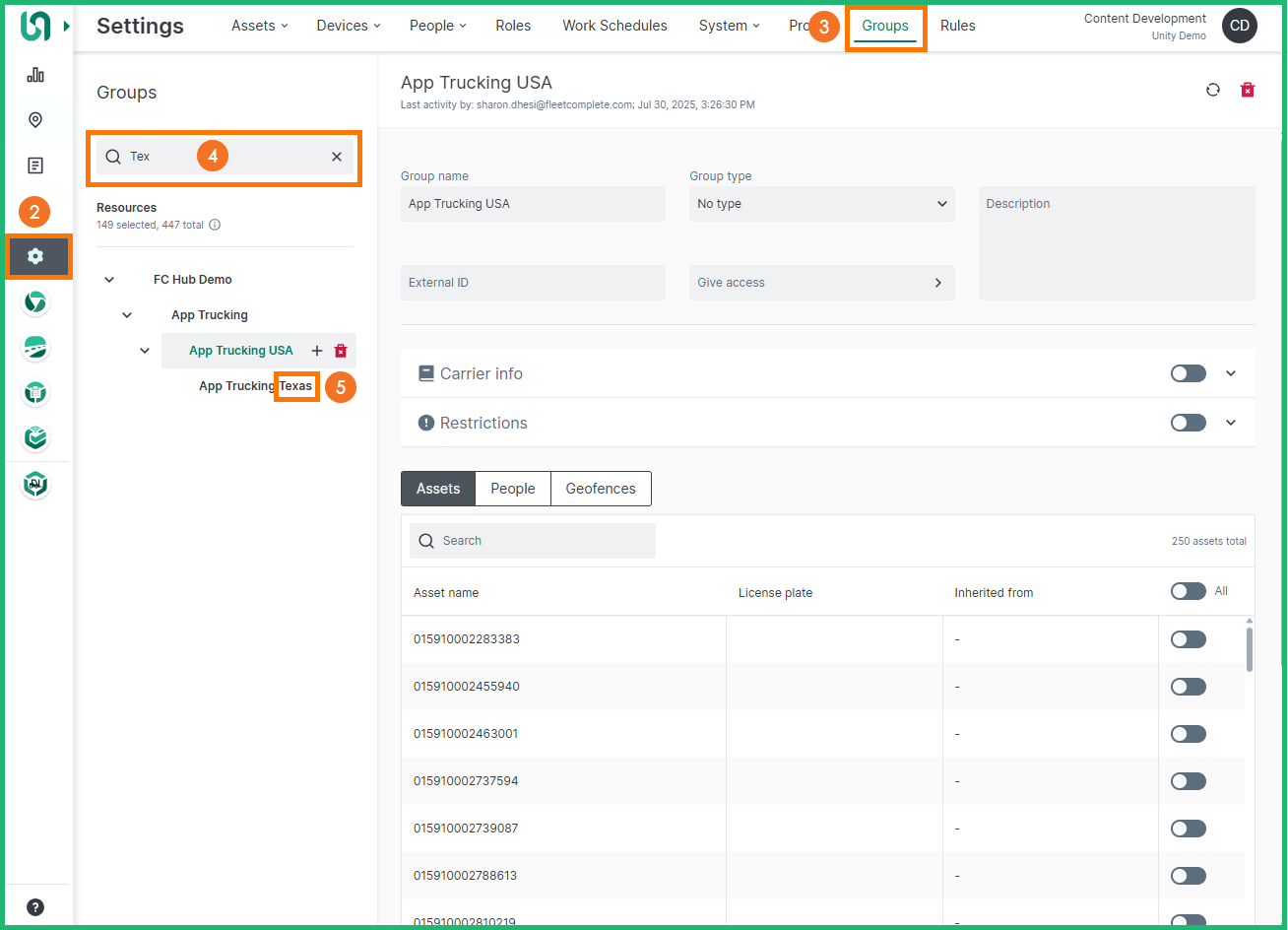Open the dashboard bar chart icon in sidebar
The image size is (1288, 930).
35,75
